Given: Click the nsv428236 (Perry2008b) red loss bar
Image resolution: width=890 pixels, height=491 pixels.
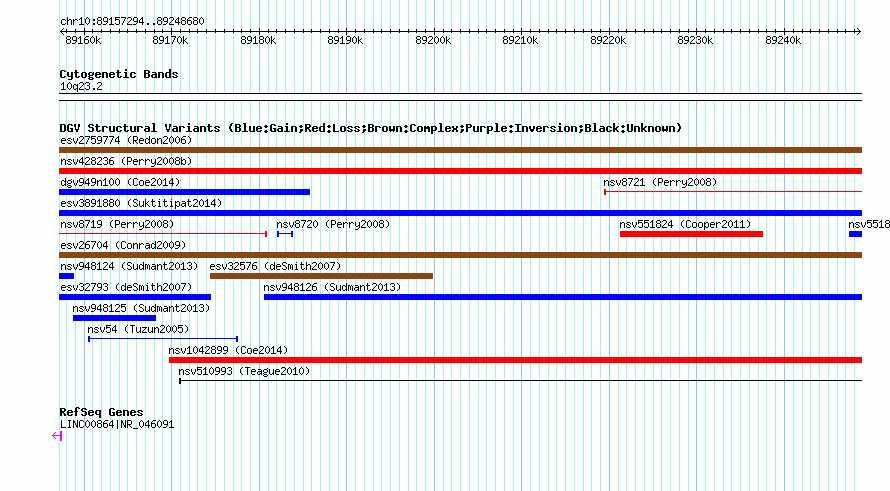Looking at the screenshot, I should coord(460,171).
